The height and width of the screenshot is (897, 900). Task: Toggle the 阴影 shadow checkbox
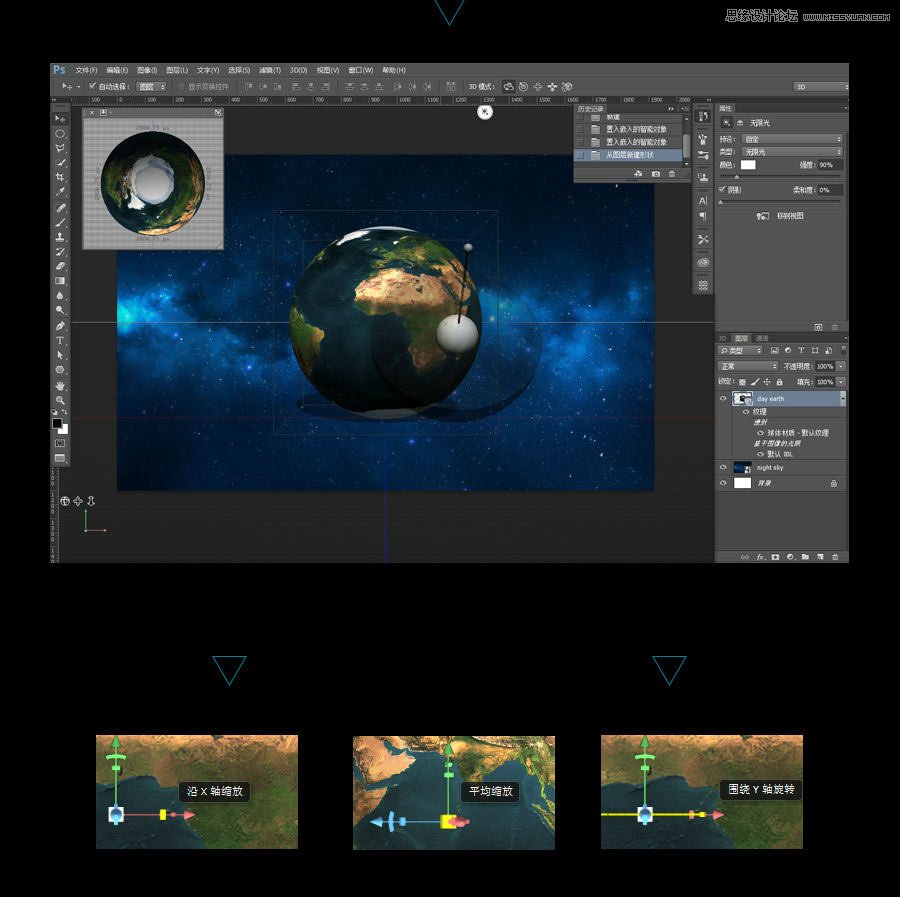click(x=723, y=189)
